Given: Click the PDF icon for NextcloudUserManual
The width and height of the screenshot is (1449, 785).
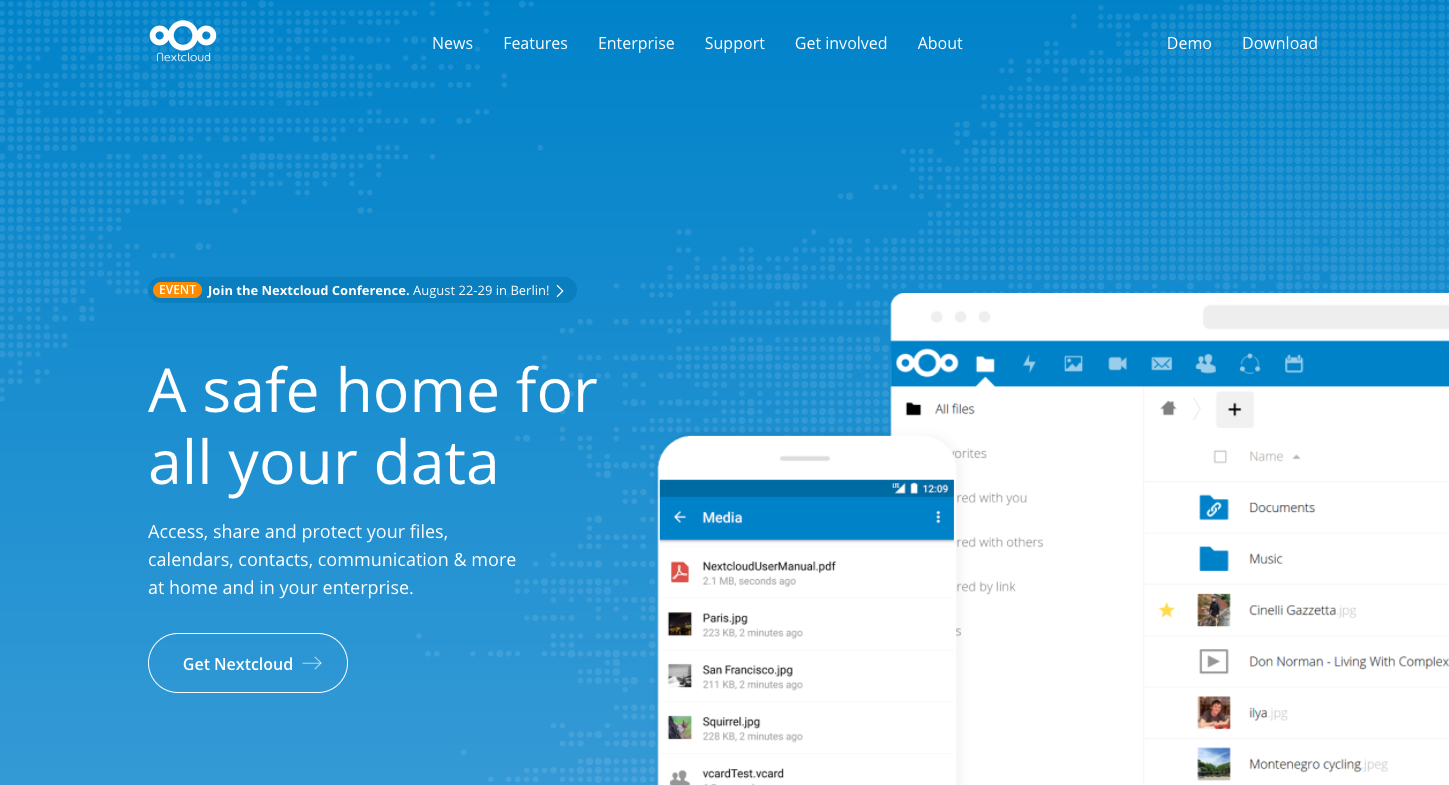Looking at the screenshot, I should (x=680, y=572).
